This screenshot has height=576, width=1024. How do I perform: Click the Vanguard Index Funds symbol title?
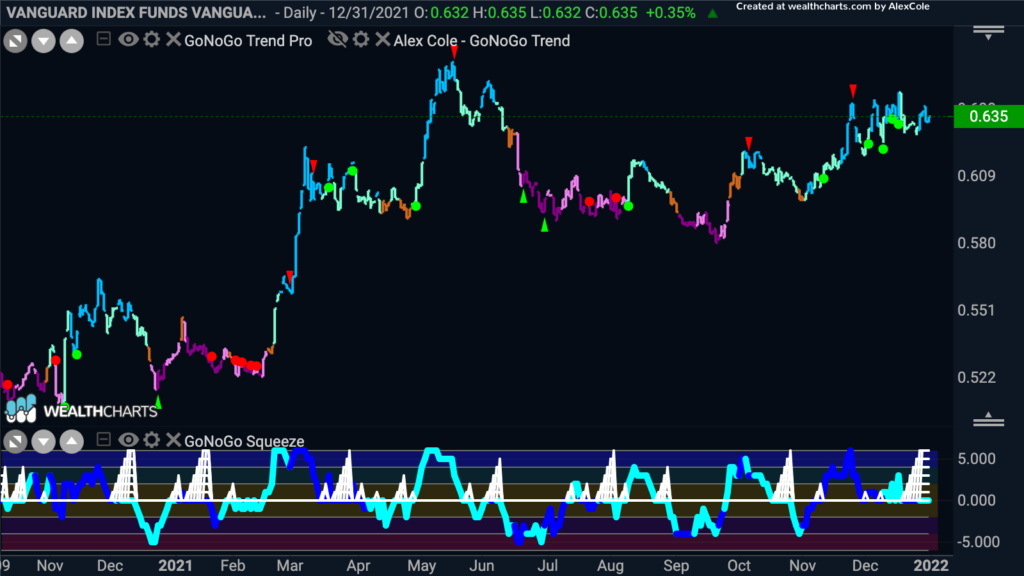136,12
